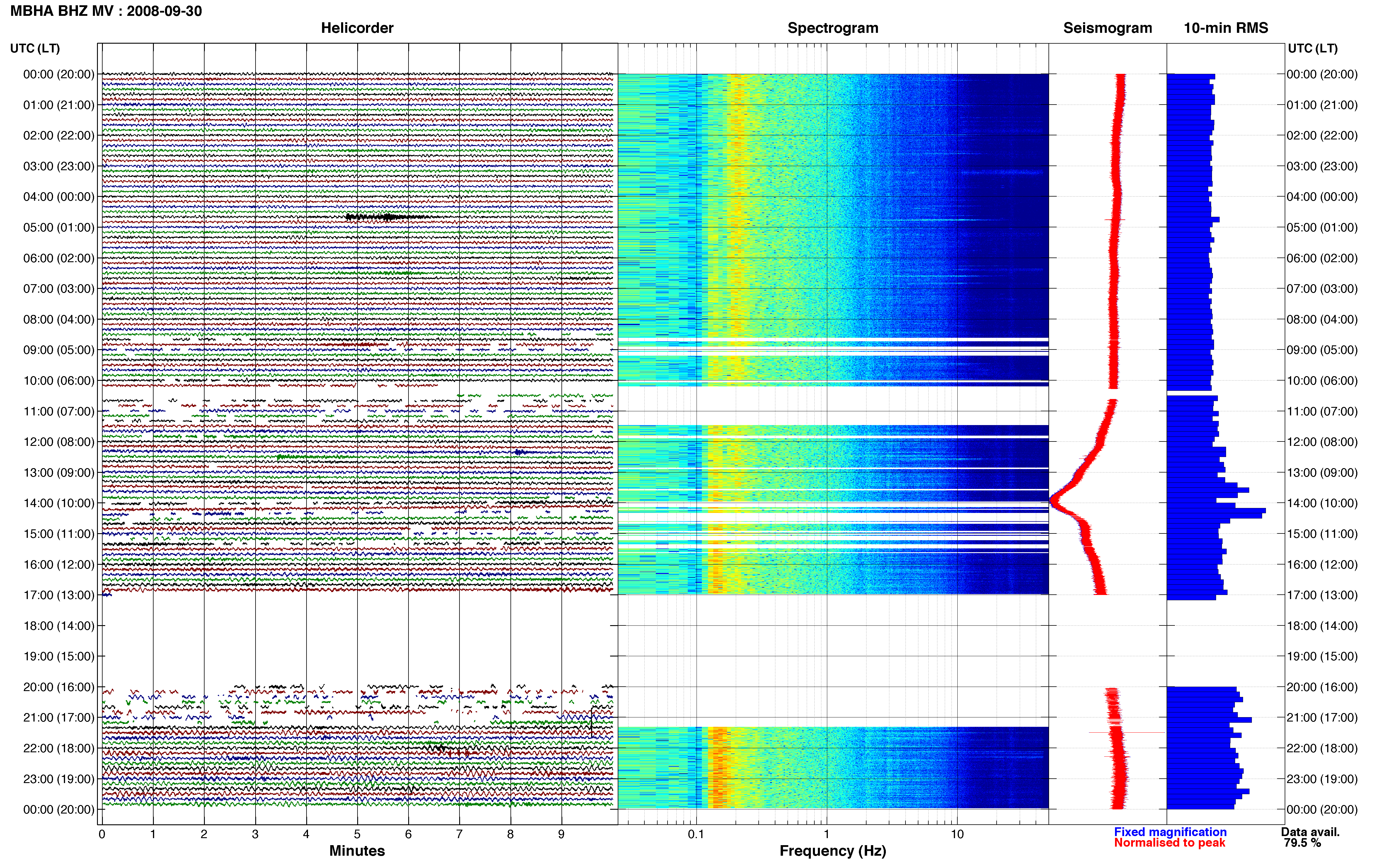Click left axis label 14:00 (10:00)
Image resolution: width=1389 pixels, height=868 pixels.
(x=59, y=503)
